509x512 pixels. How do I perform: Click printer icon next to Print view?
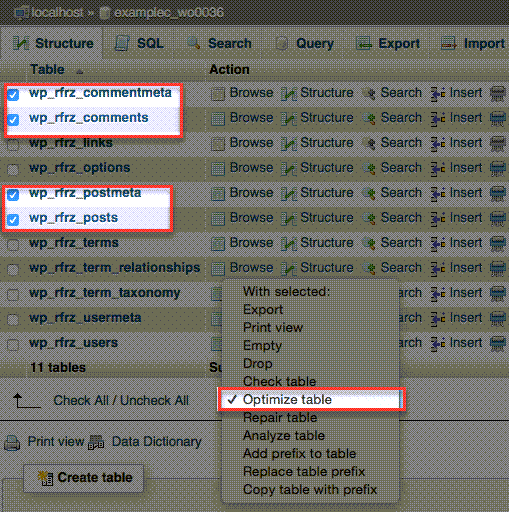tap(13, 443)
